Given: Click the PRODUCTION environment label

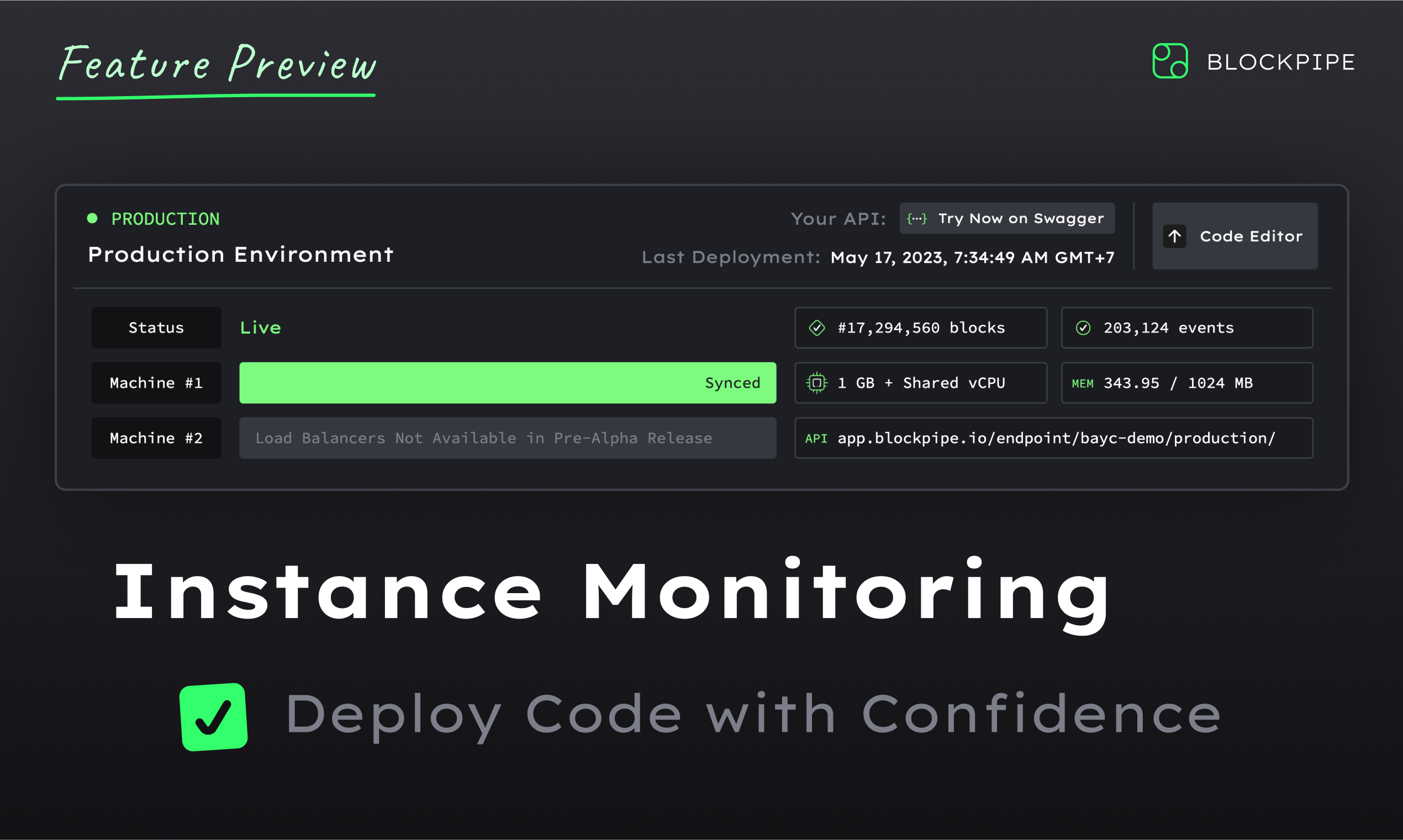Looking at the screenshot, I should click(x=165, y=219).
